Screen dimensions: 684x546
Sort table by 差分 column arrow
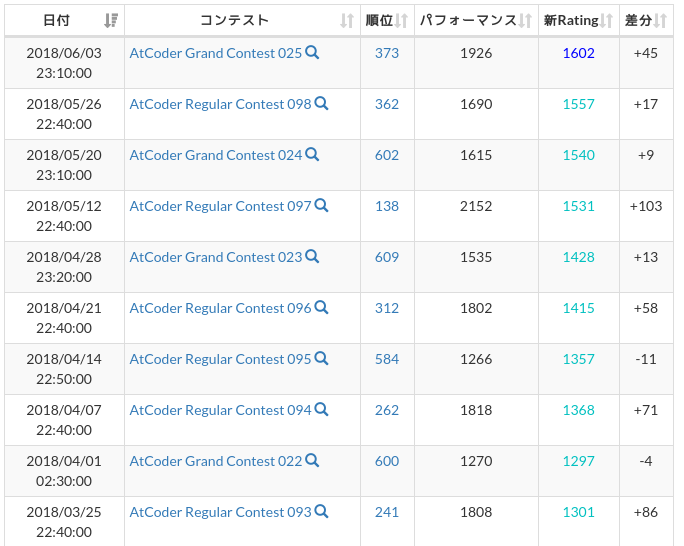(x=660, y=20)
